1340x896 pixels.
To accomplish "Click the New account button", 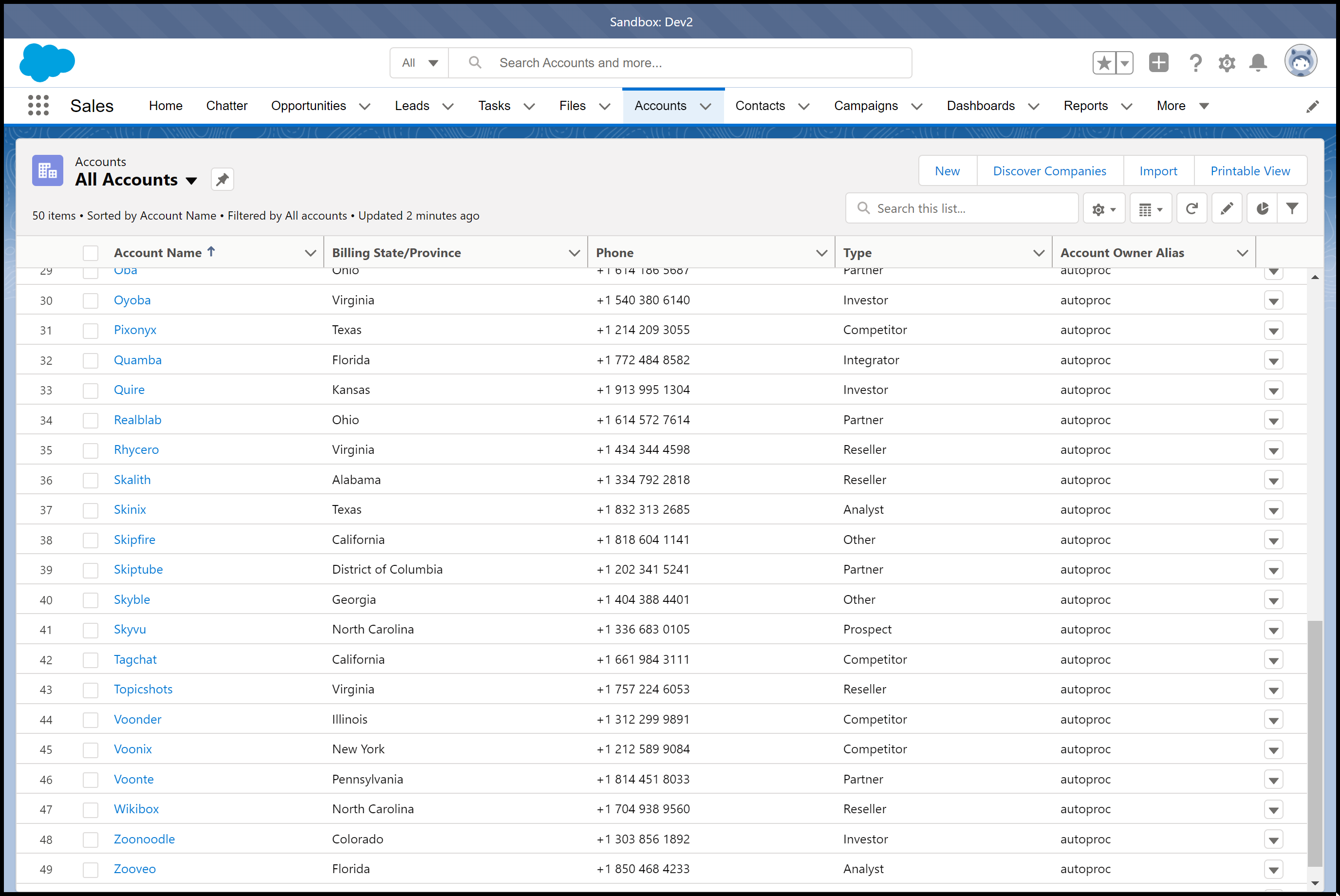I will (x=948, y=171).
